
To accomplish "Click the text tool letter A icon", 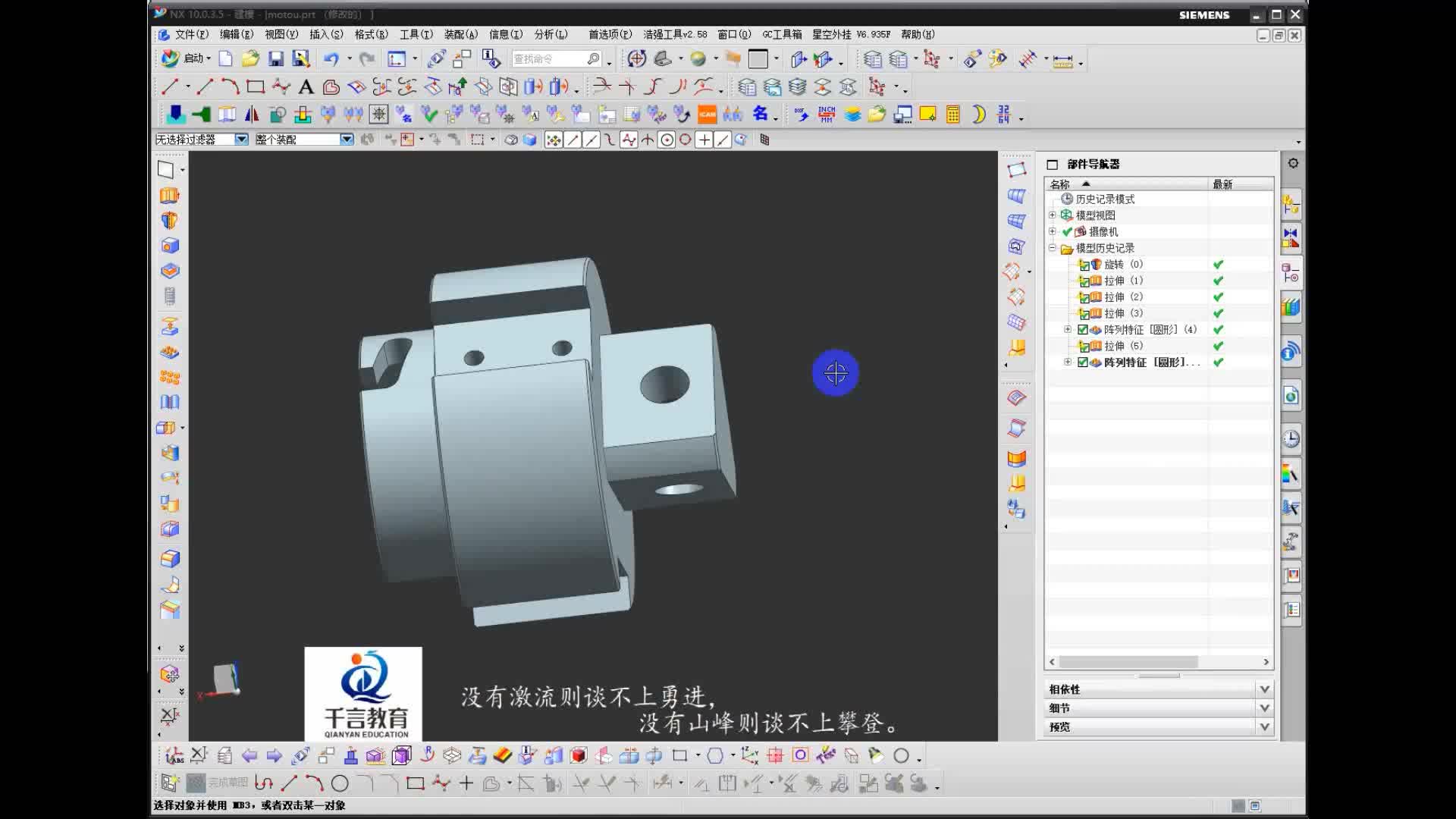I will (306, 87).
